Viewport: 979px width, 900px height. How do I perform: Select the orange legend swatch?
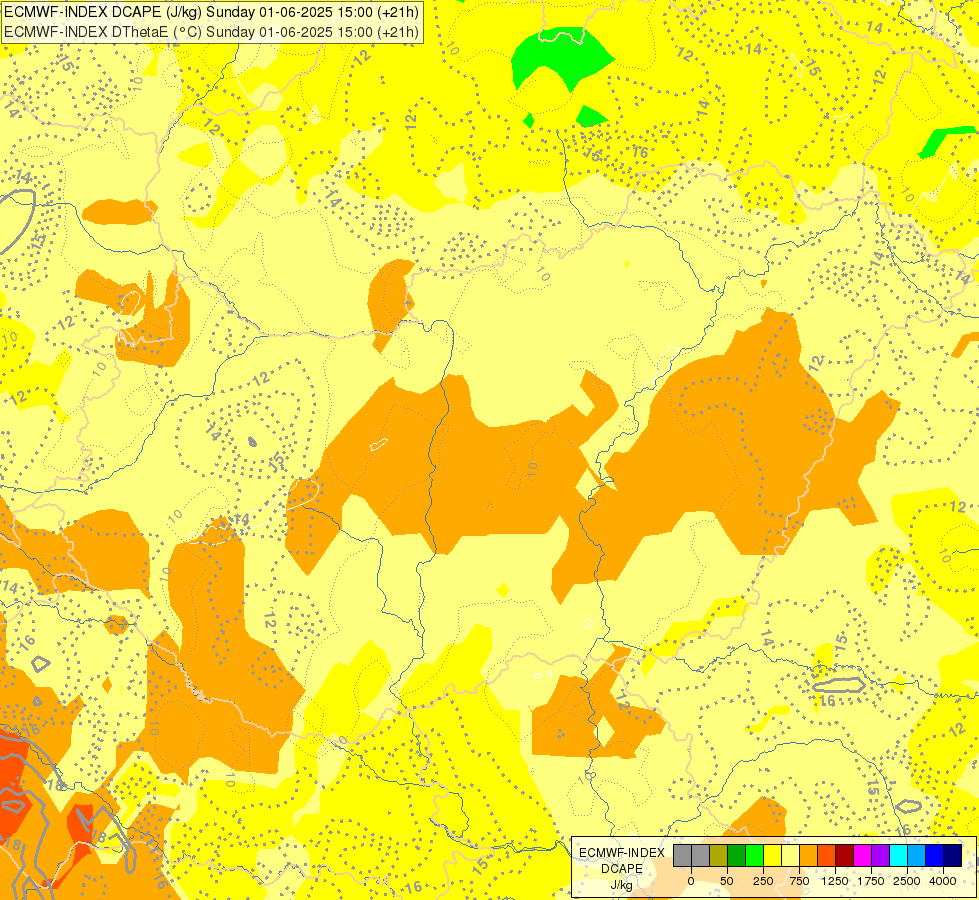tap(809, 856)
